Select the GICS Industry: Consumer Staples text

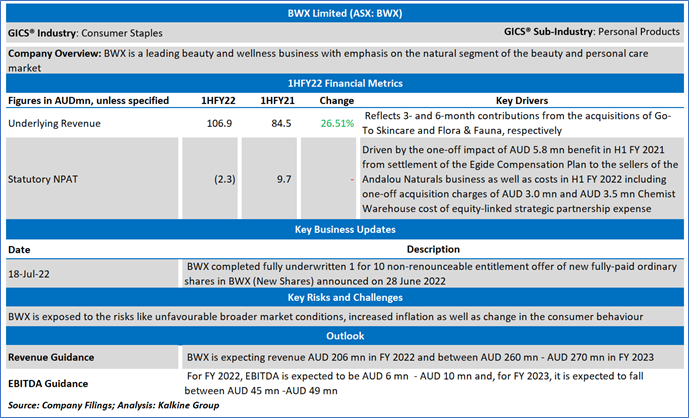85,33
